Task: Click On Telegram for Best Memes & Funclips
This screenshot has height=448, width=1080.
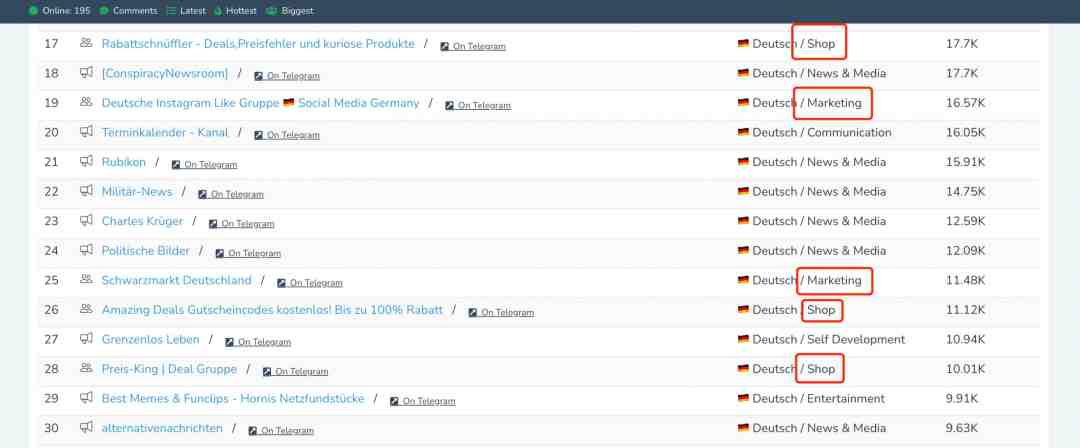Action: pos(422,401)
